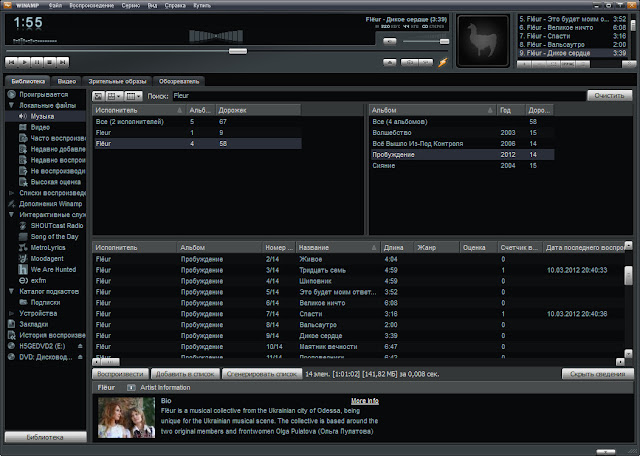Open the Сервис menu
Viewport: 640px width, 456px height.
(x=131, y=5)
